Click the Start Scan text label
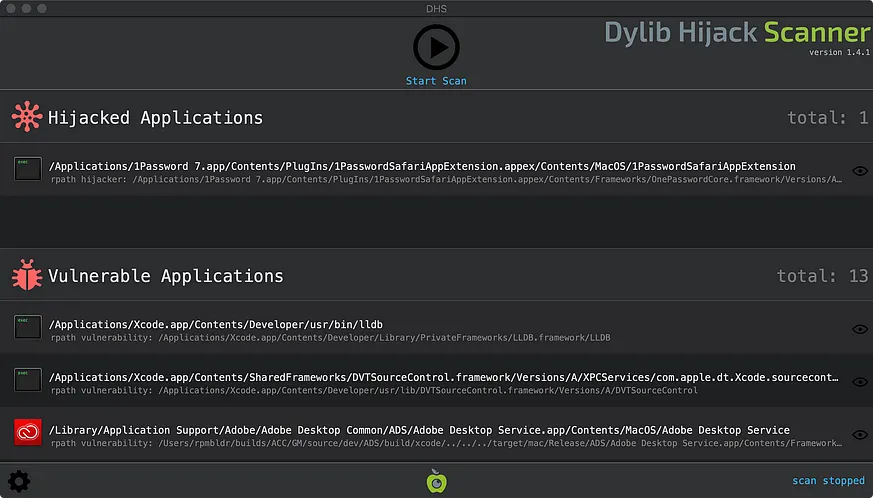This screenshot has width=873, height=498. coord(436,81)
